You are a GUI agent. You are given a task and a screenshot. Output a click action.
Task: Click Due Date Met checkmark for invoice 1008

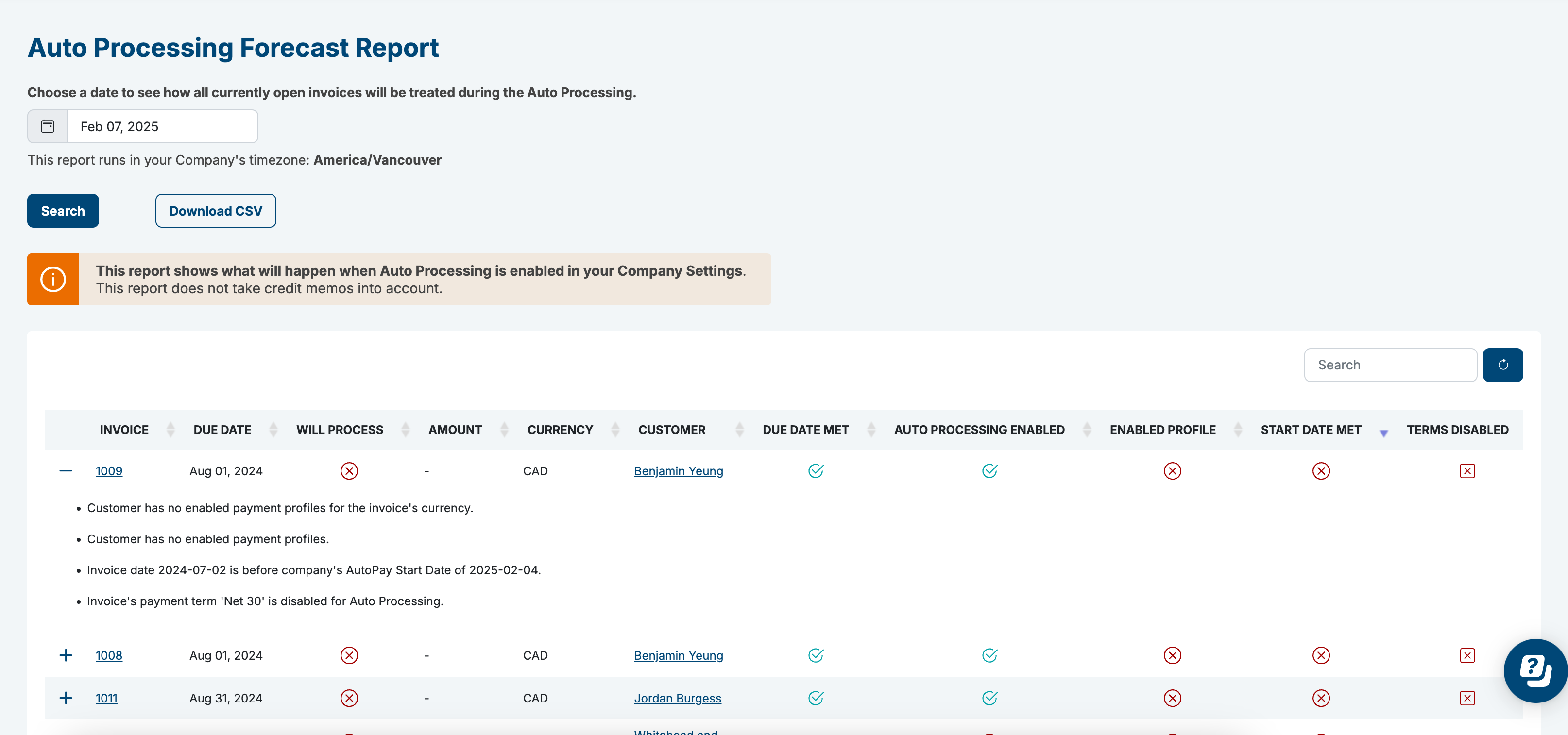816,655
